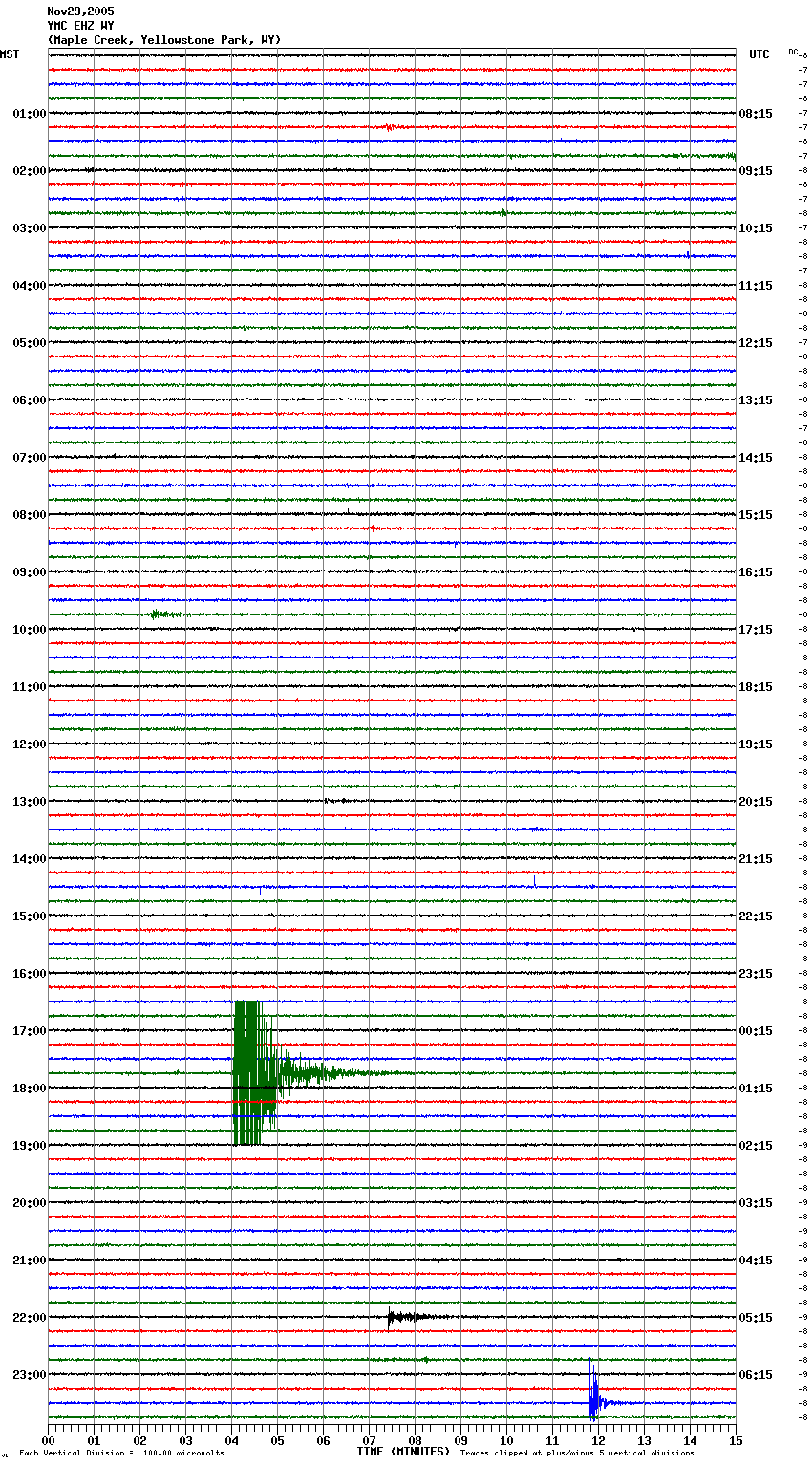Click the "03:00" MST time label
Image resolution: width=812 pixels, height=1466 pixels.
click(30, 228)
